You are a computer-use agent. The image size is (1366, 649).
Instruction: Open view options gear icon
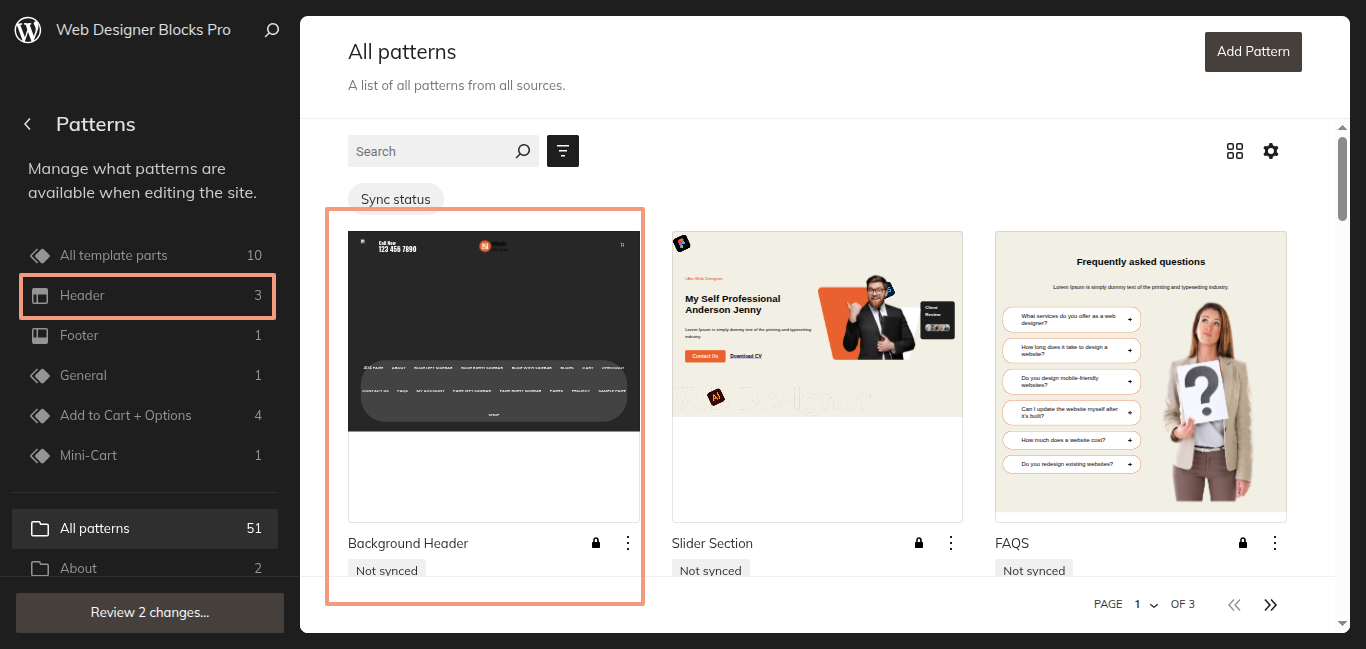[1271, 151]
